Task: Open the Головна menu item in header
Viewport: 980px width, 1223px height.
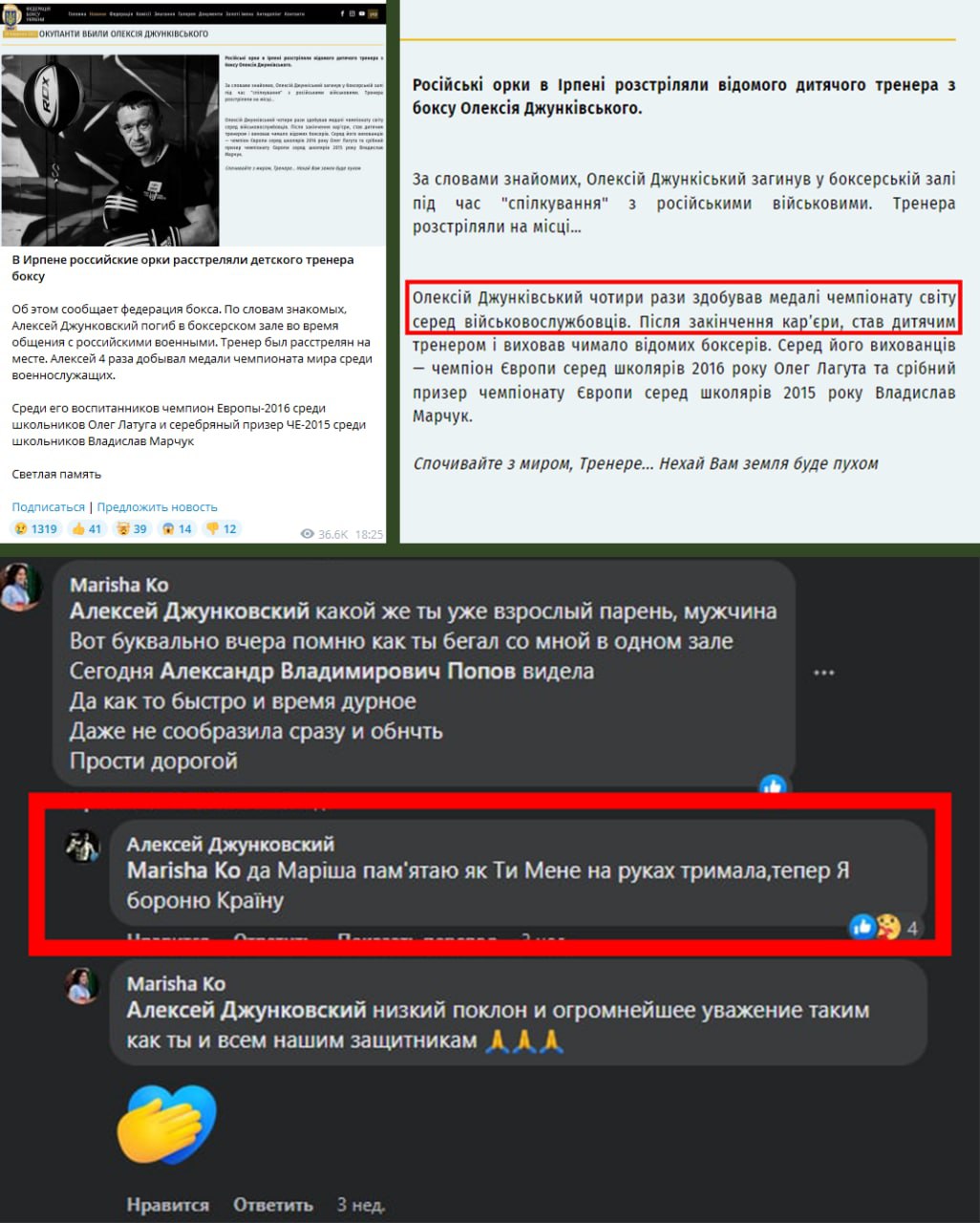Action: coord(77,14)
